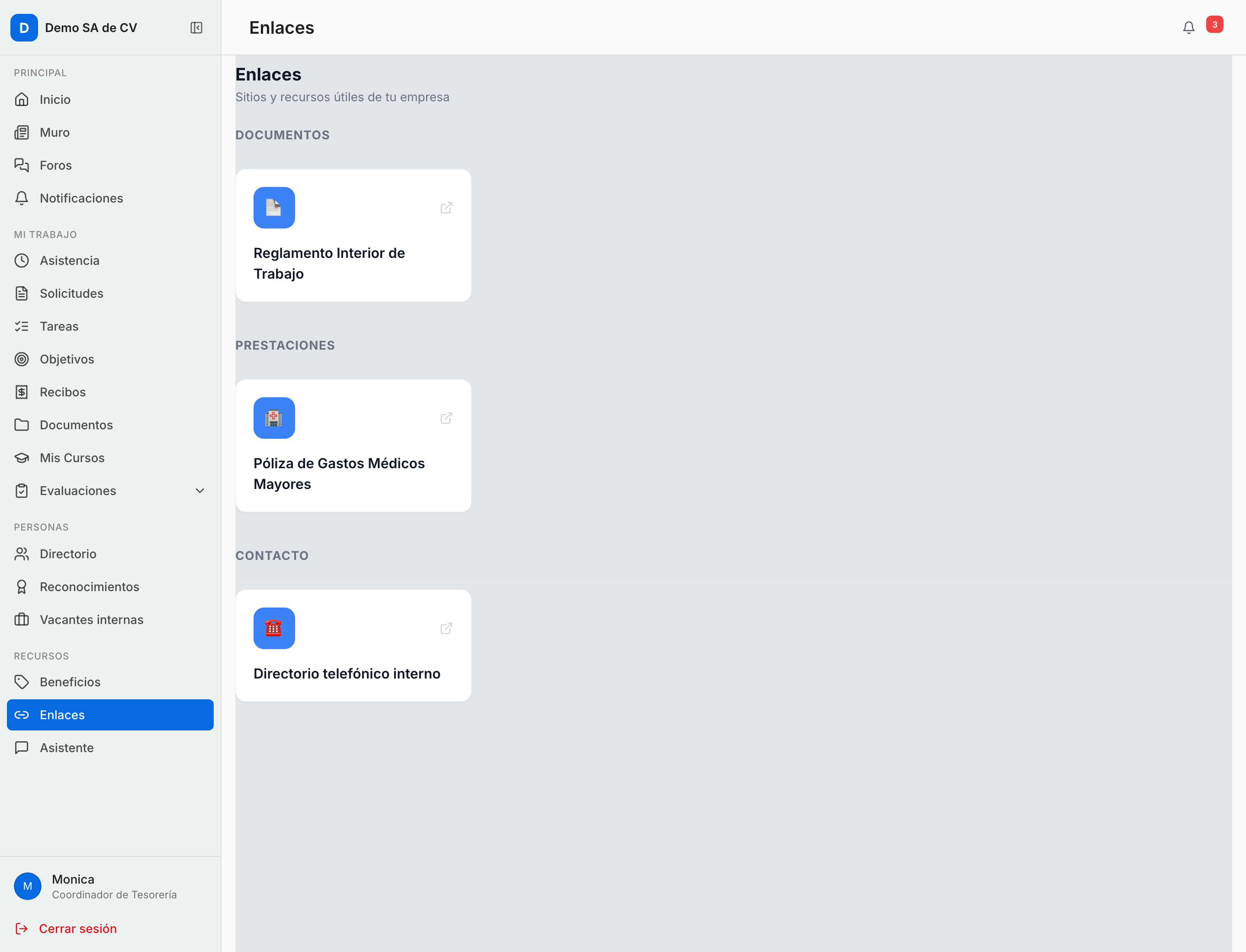Click the Directorio people icon
The height and width of the screenshot is (952, 1246).
pos(22,554)
